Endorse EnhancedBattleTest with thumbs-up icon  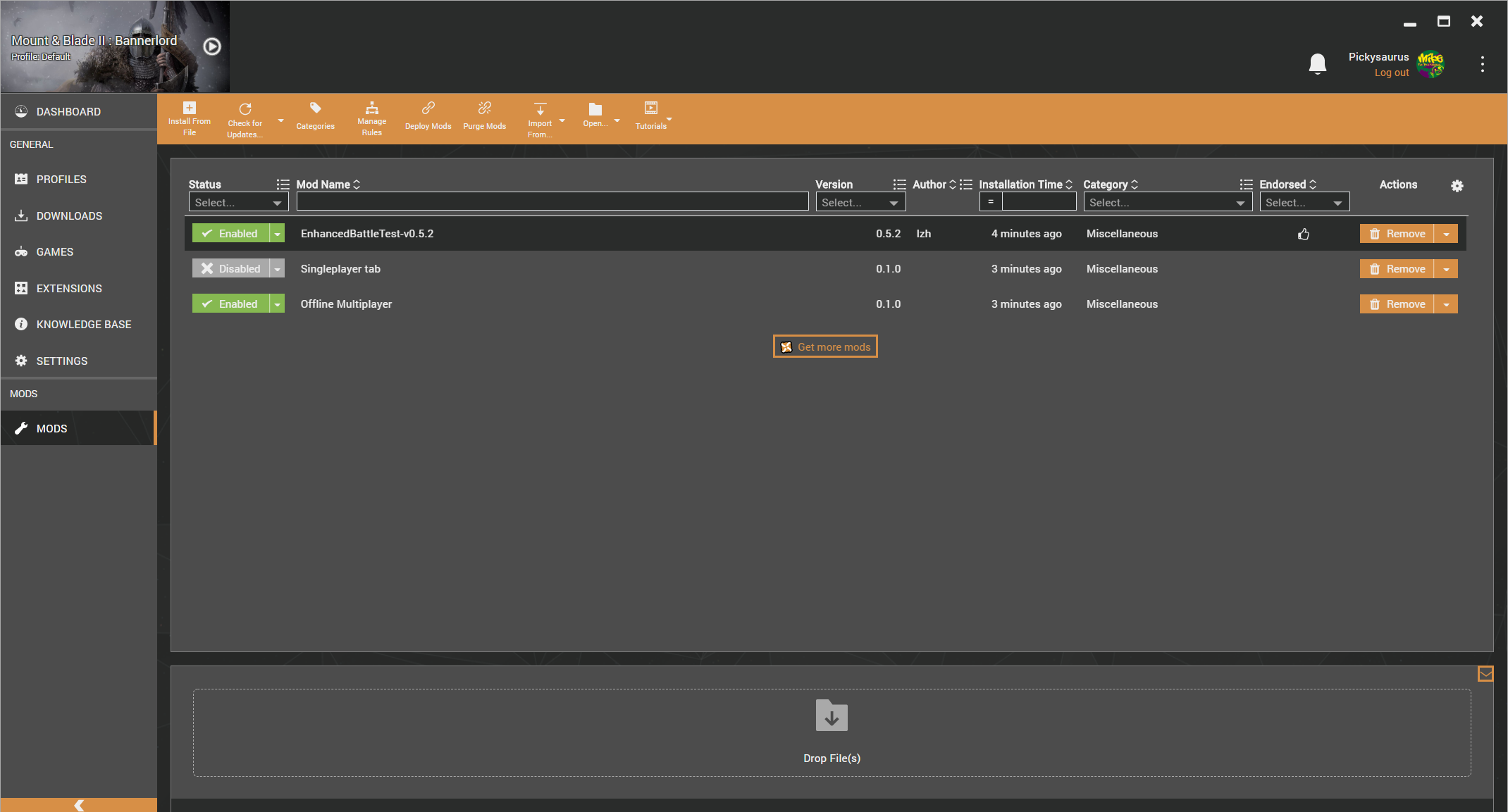1303,234
